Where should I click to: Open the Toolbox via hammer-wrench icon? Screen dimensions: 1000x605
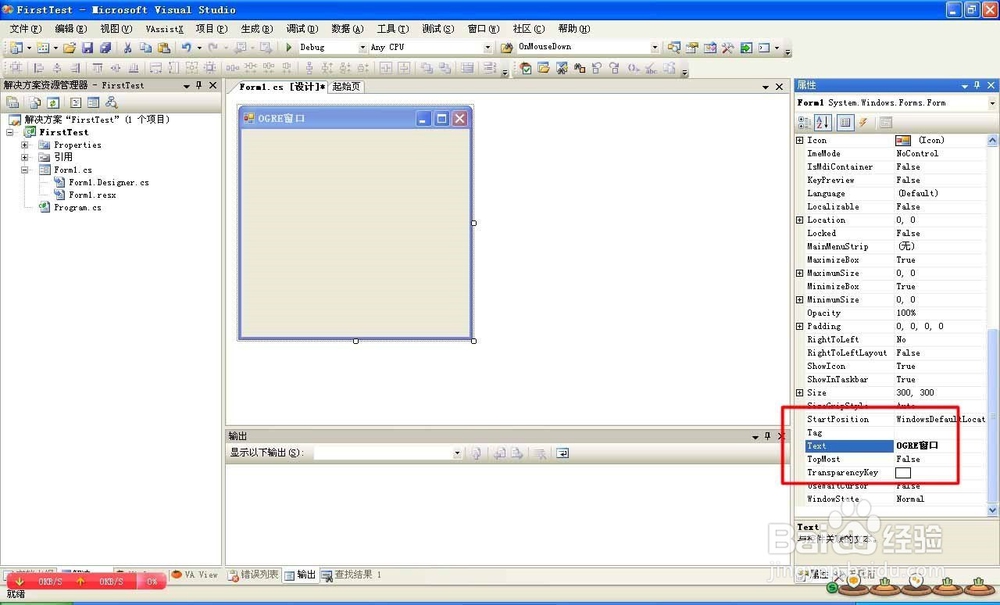click(728, 48)
